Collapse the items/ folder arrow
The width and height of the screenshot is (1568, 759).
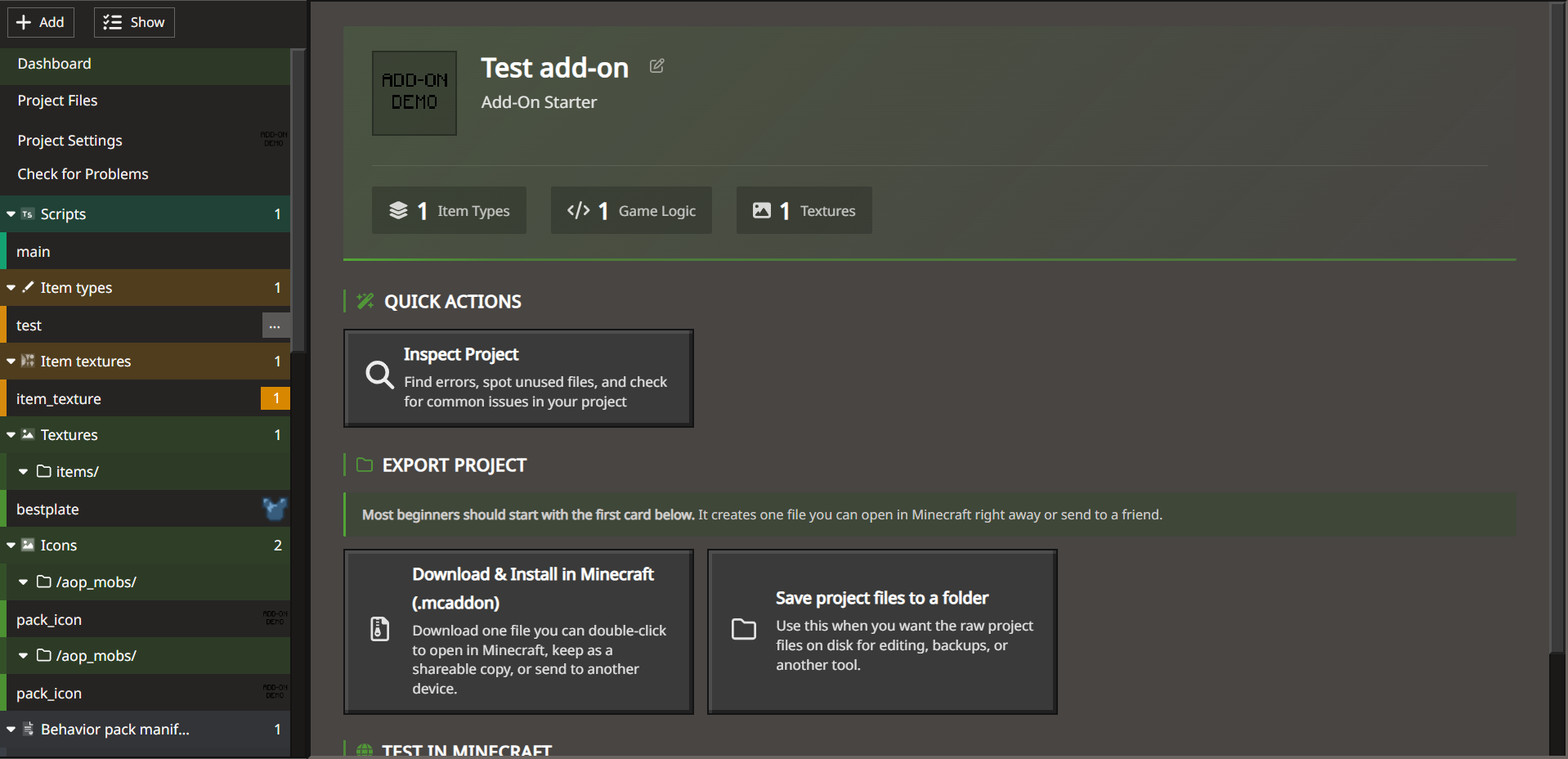click(23, 472)
